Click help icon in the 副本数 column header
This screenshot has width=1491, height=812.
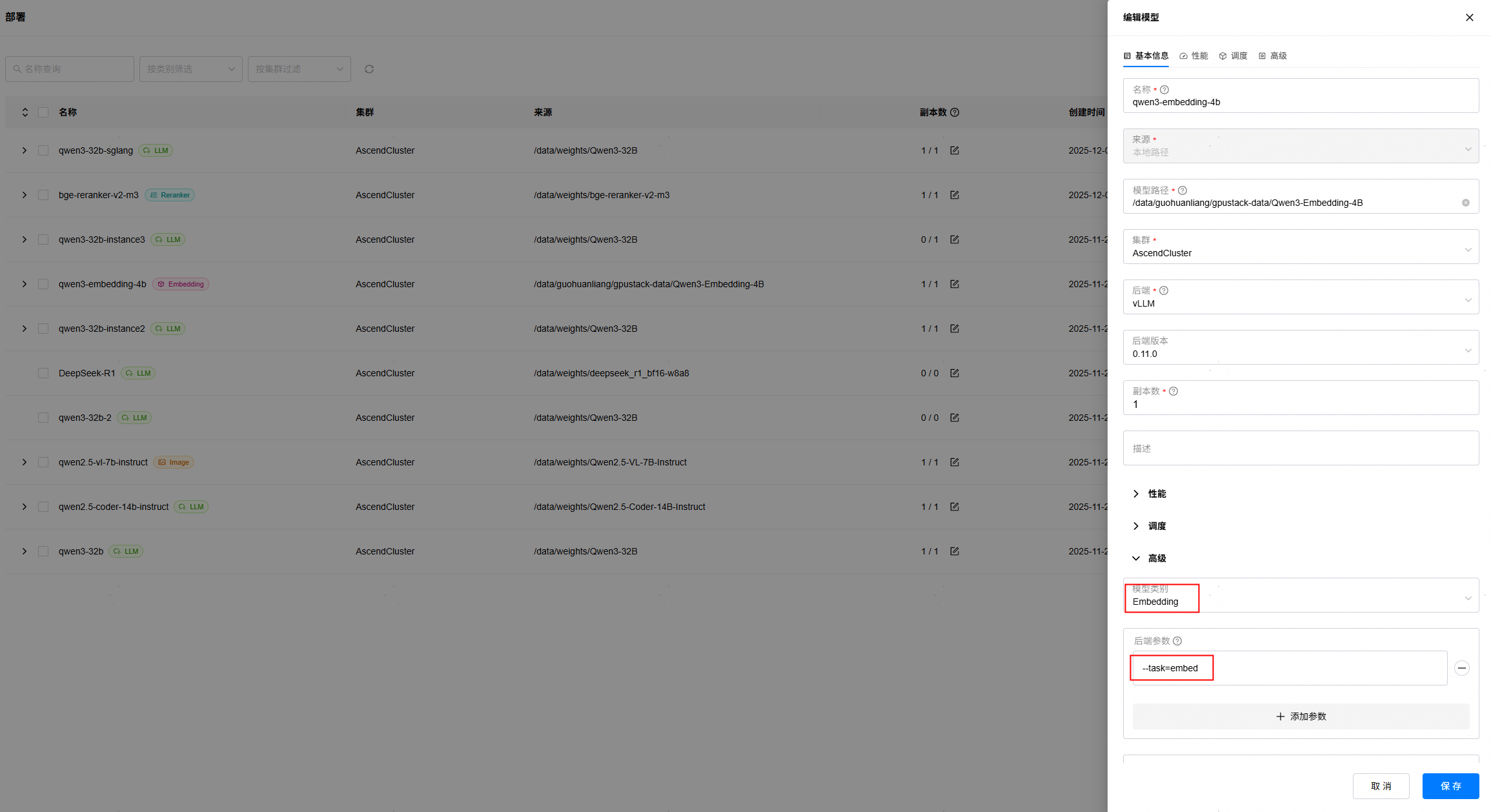point(955,112)
